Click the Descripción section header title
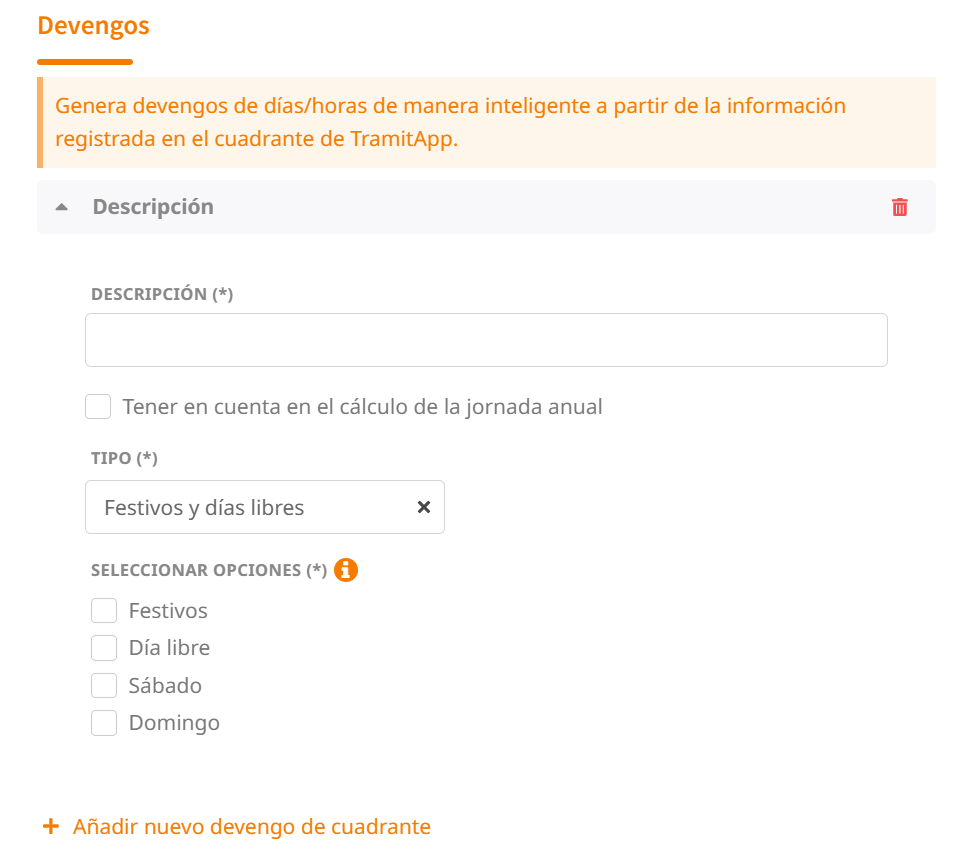 153,207
